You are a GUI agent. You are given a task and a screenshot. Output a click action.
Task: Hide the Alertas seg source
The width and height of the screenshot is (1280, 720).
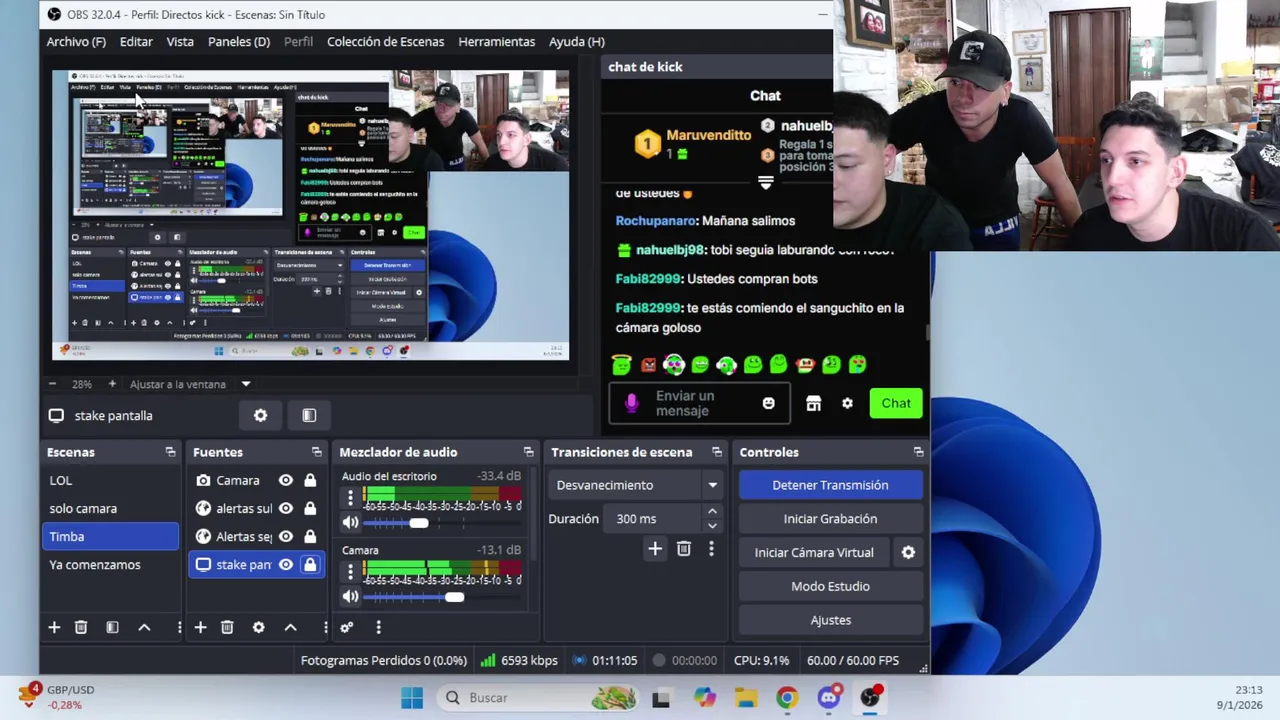click(x=286, y=536)
